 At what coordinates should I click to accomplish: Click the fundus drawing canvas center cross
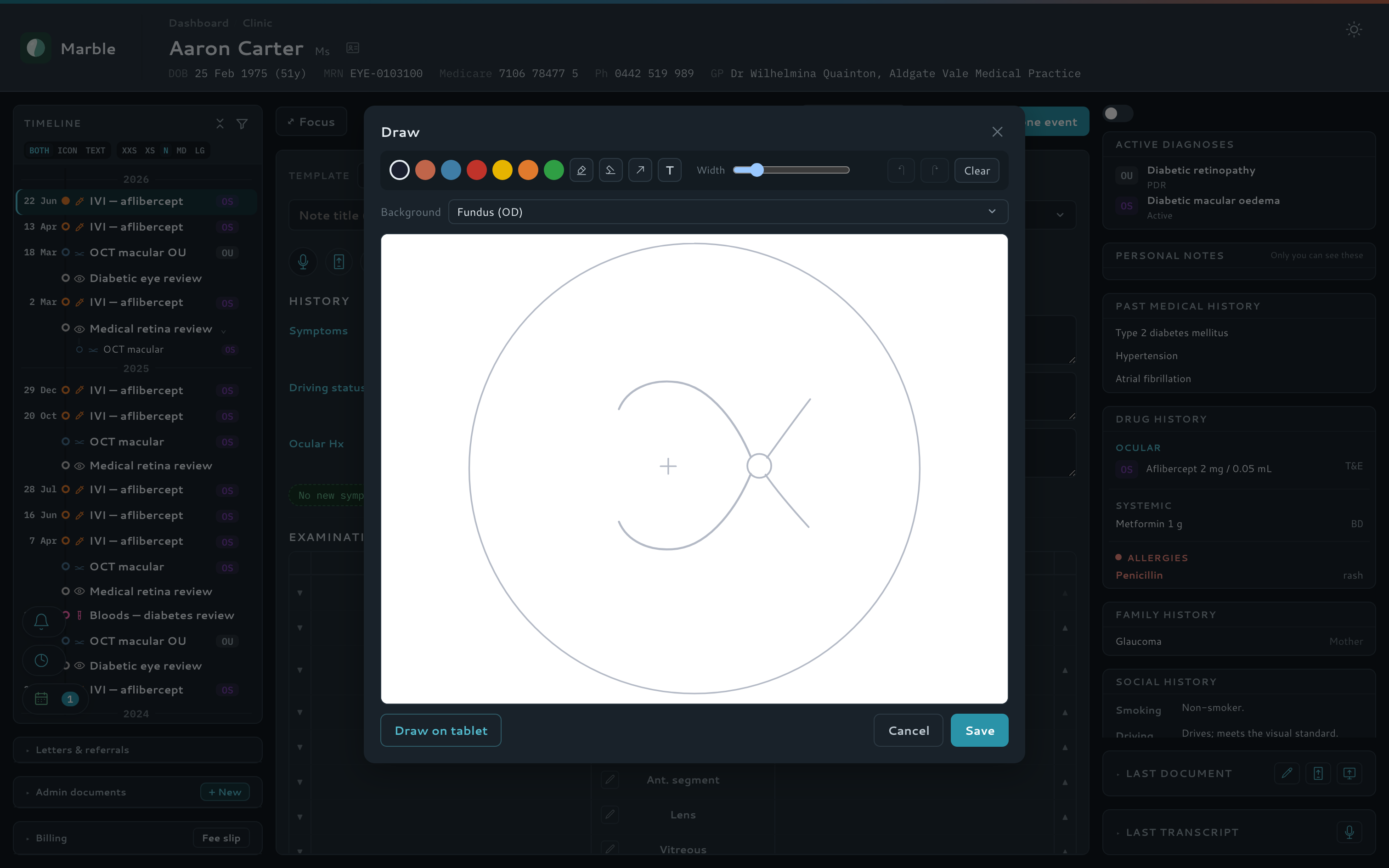point(668,466)
